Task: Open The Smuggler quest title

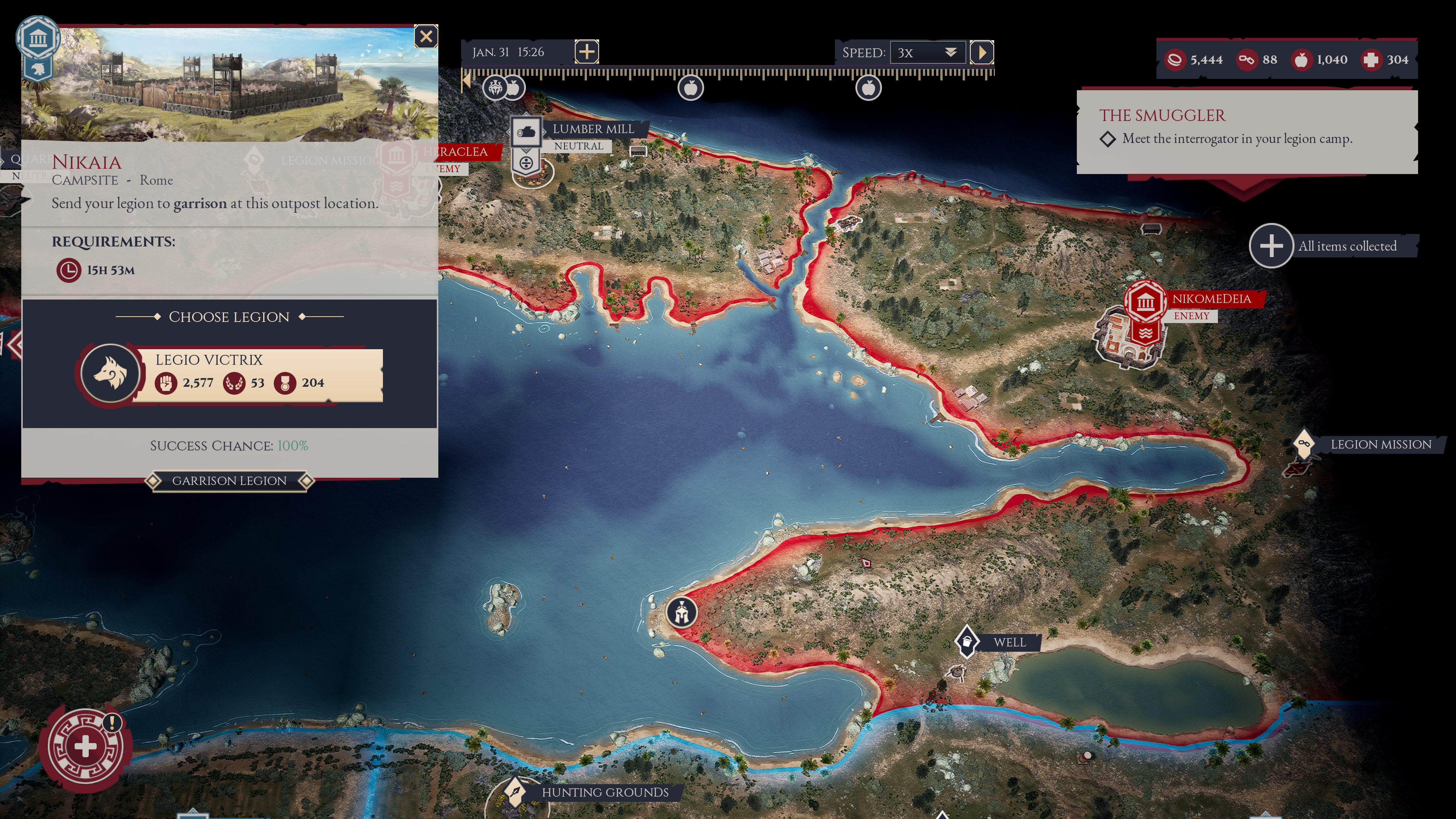Action: (x=1162, y=115)
